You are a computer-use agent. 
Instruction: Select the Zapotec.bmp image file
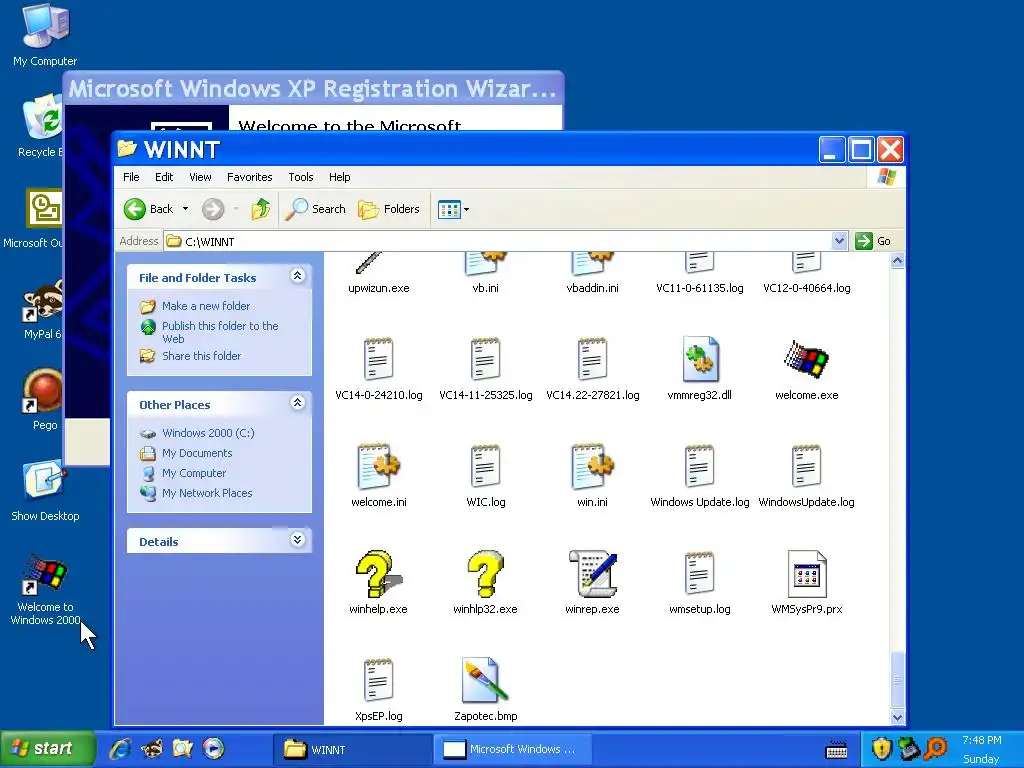pos(485,680)
